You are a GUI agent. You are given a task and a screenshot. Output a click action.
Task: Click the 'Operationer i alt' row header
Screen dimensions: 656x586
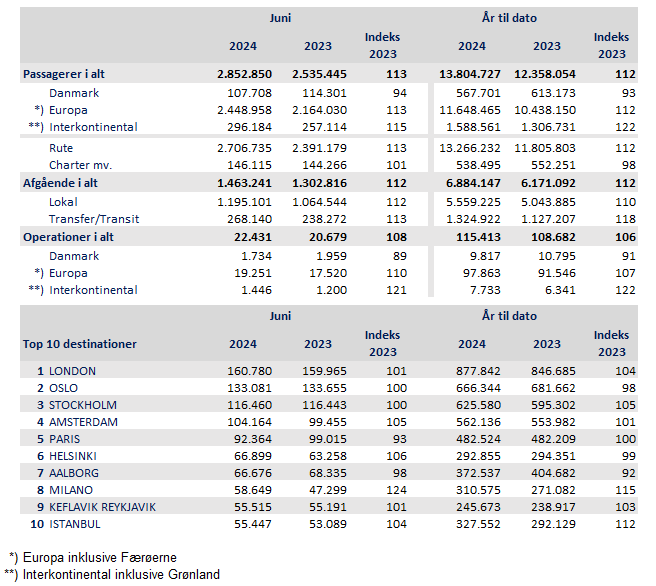pyautogui.click(x=69, y=238)
